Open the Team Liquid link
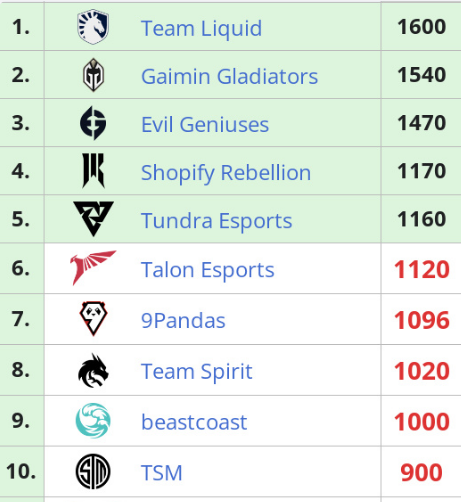Viewport: 461px width, 502px height. coord(201,28)
